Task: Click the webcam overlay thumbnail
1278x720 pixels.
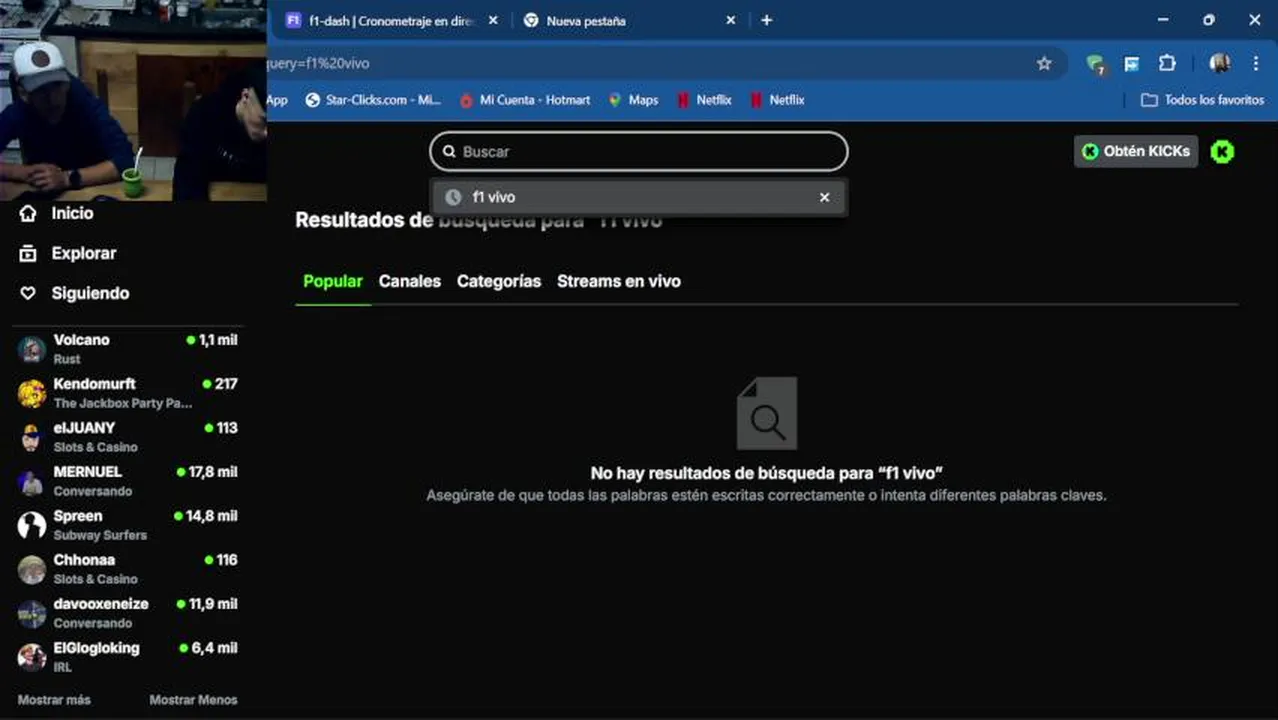Action: [133, 100]
